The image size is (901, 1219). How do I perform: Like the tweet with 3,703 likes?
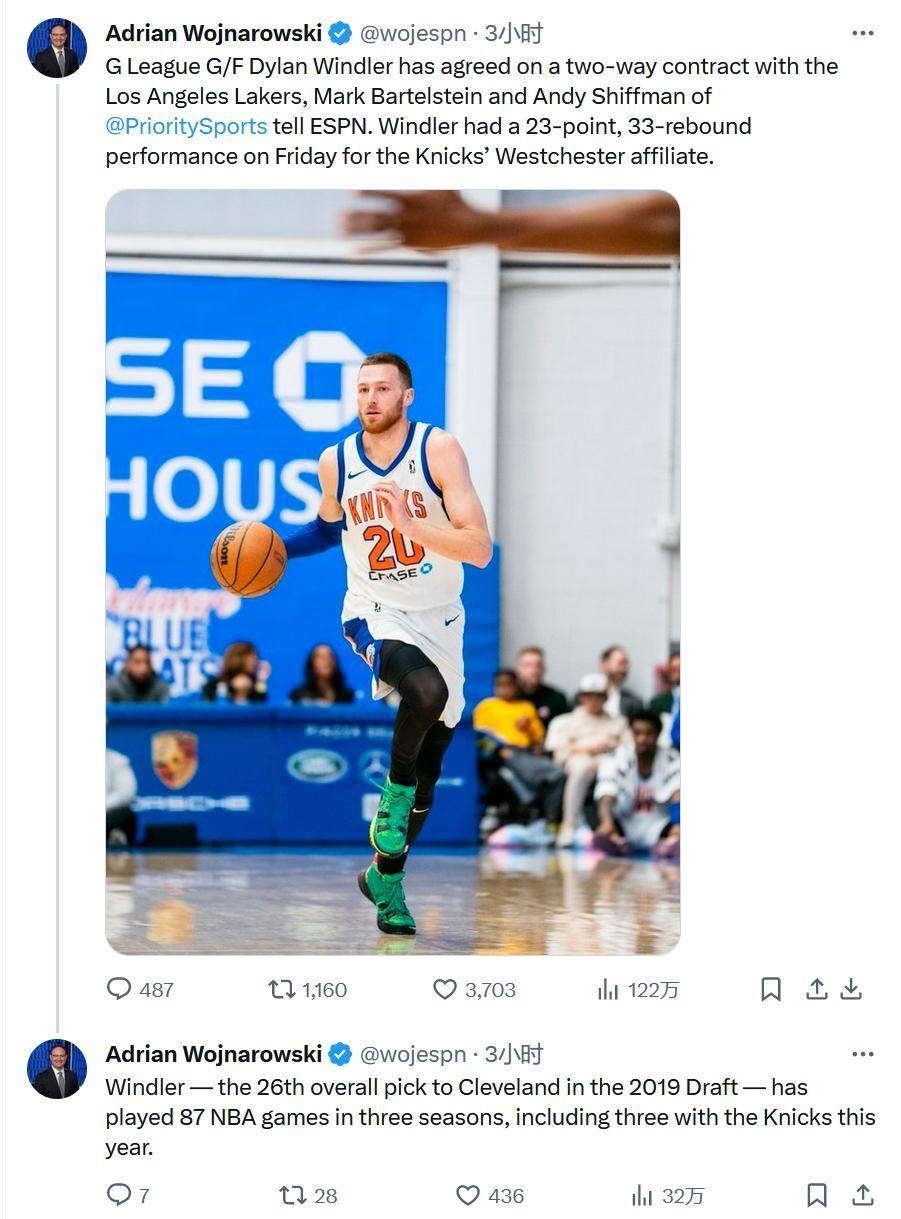coord(445,989)
